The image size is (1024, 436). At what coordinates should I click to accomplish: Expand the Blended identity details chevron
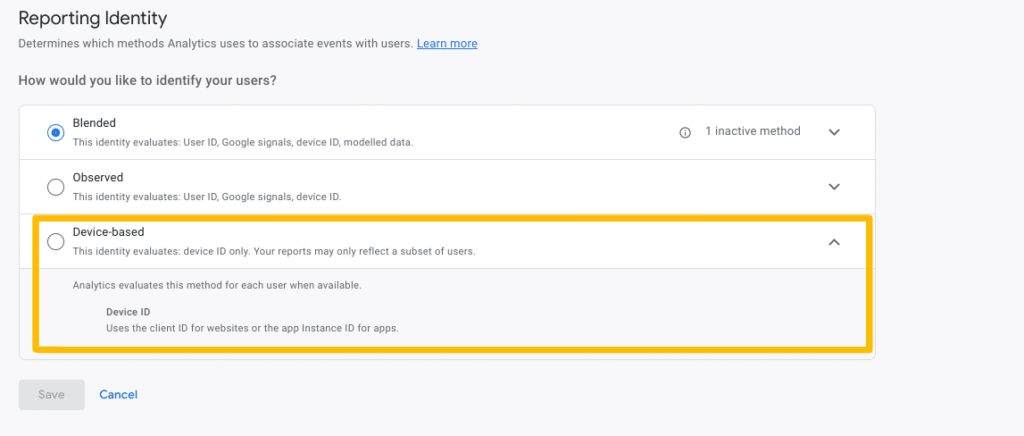(834, 132)
